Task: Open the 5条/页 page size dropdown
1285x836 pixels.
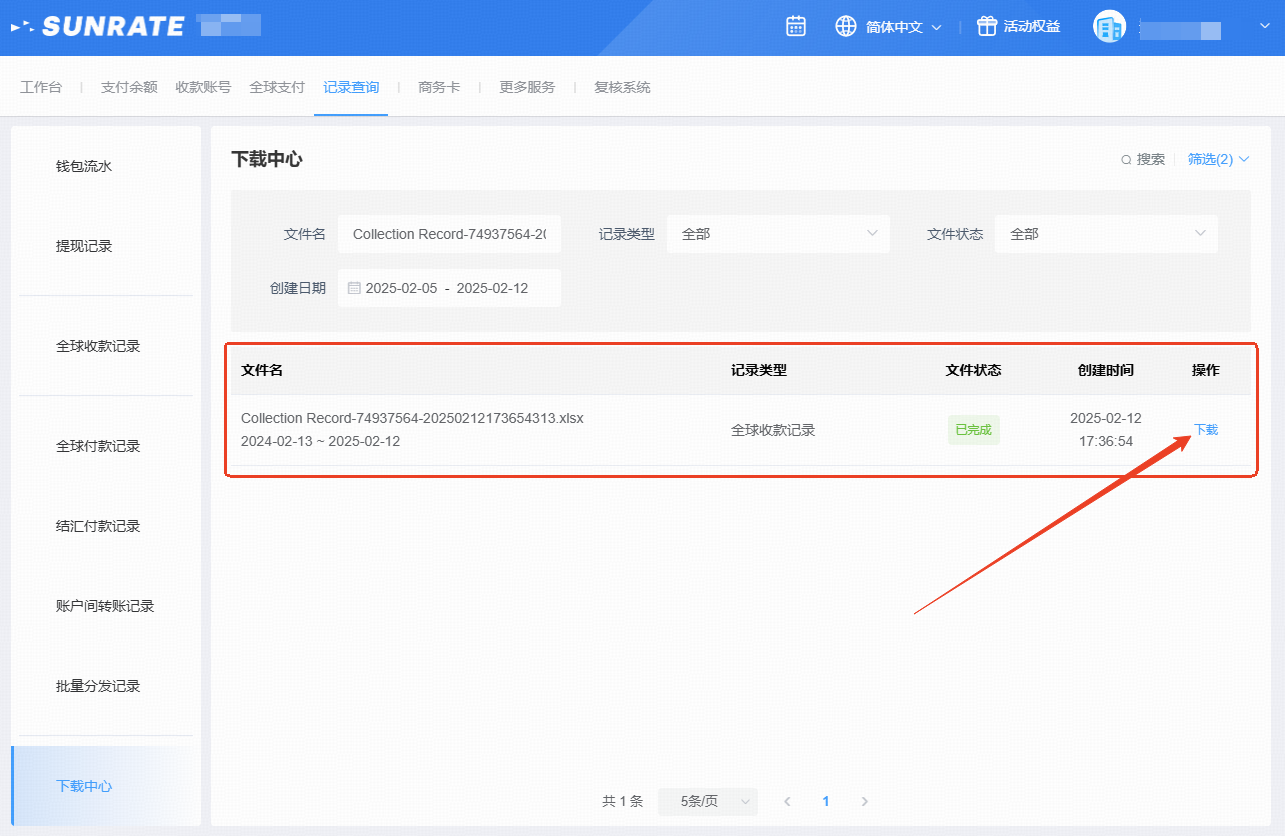Action: (707, 802)
